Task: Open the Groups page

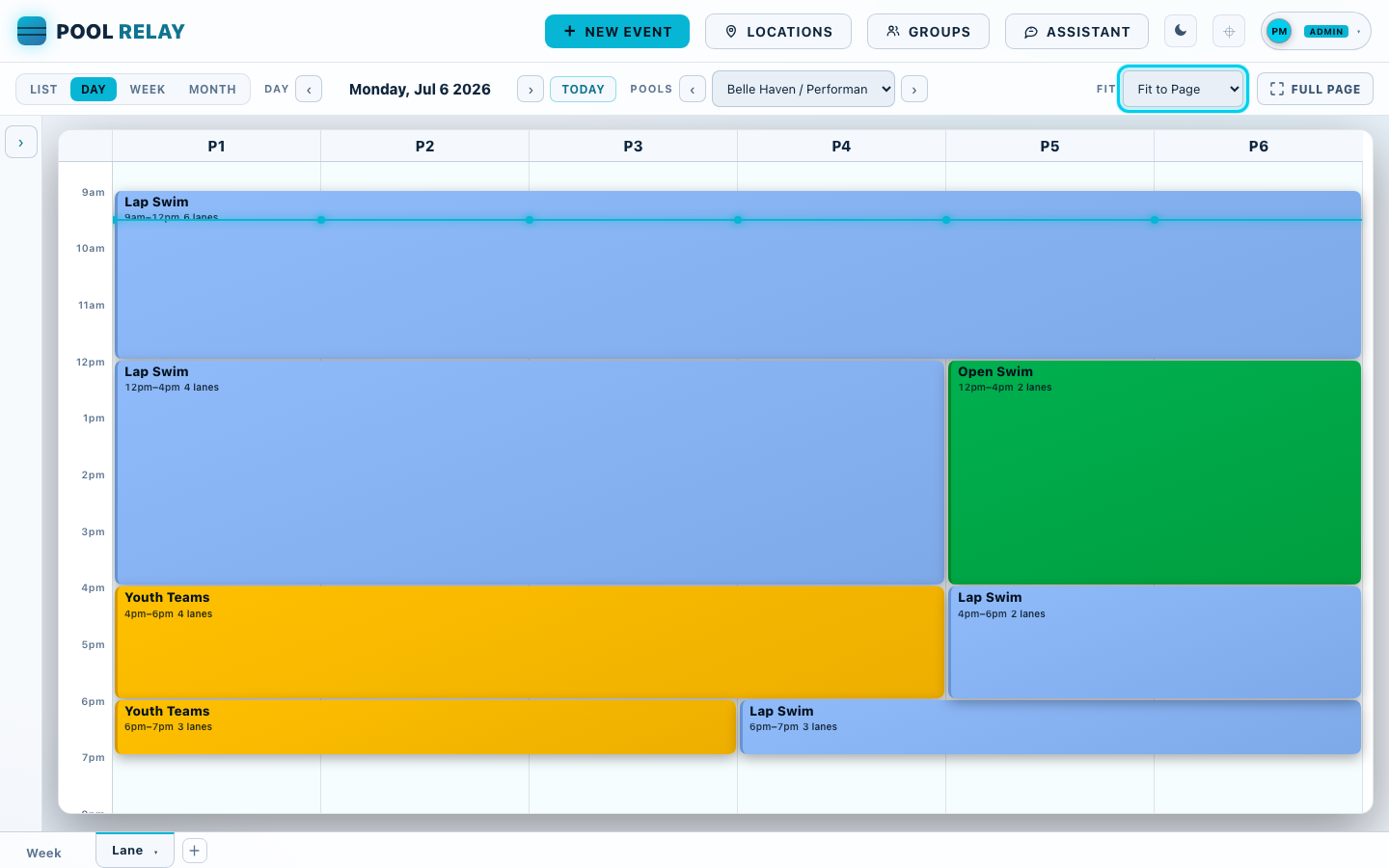Action: 928,31
